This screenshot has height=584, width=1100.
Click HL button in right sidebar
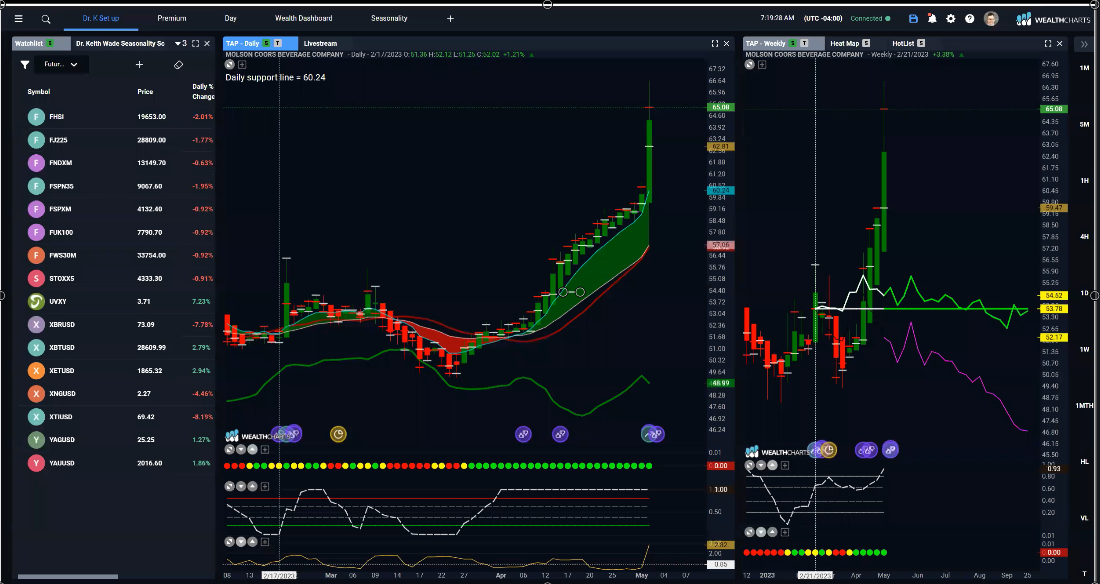coord(1085,461)
